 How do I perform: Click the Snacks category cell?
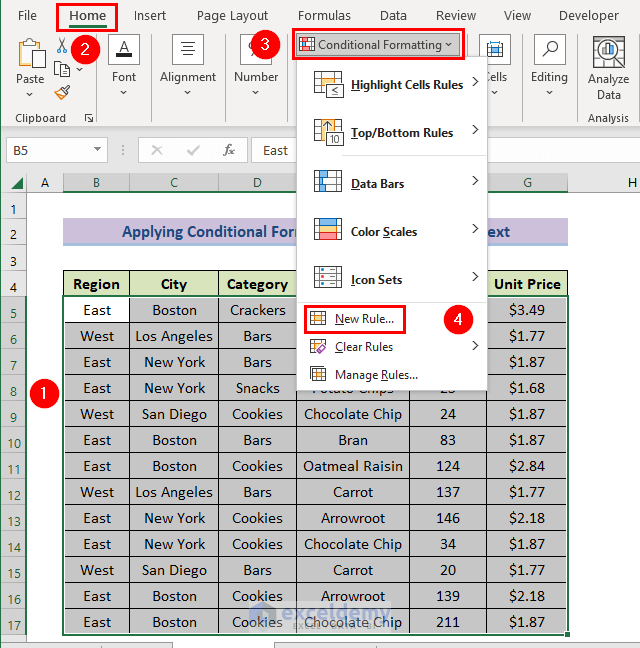pos(257,388)
